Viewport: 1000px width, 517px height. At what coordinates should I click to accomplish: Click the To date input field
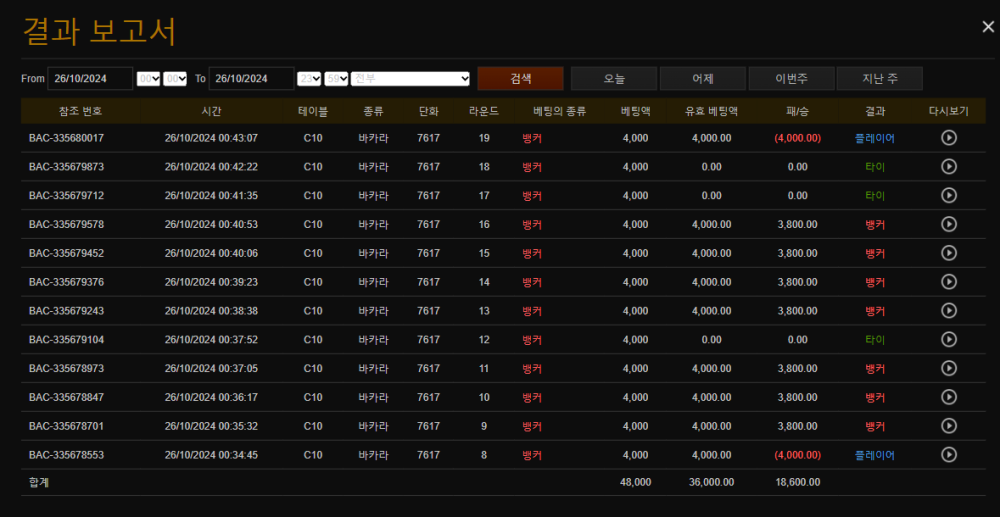pos(251,79)
